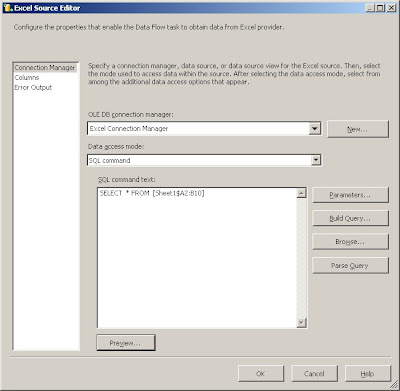Maximize the Excel Source Editor window

(380, 8)
